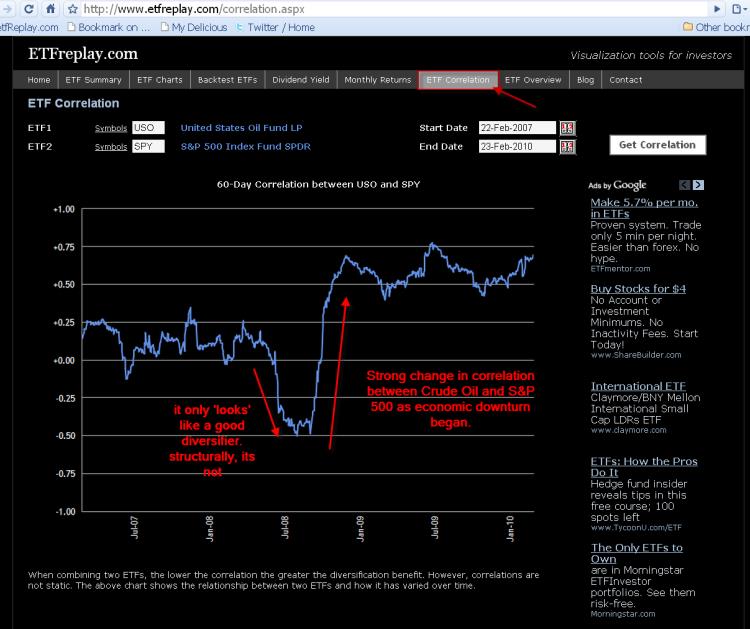This screenshot has height=629, width=750.
Task: Open Symbols link for ETF2
Action: click(111, 147)
